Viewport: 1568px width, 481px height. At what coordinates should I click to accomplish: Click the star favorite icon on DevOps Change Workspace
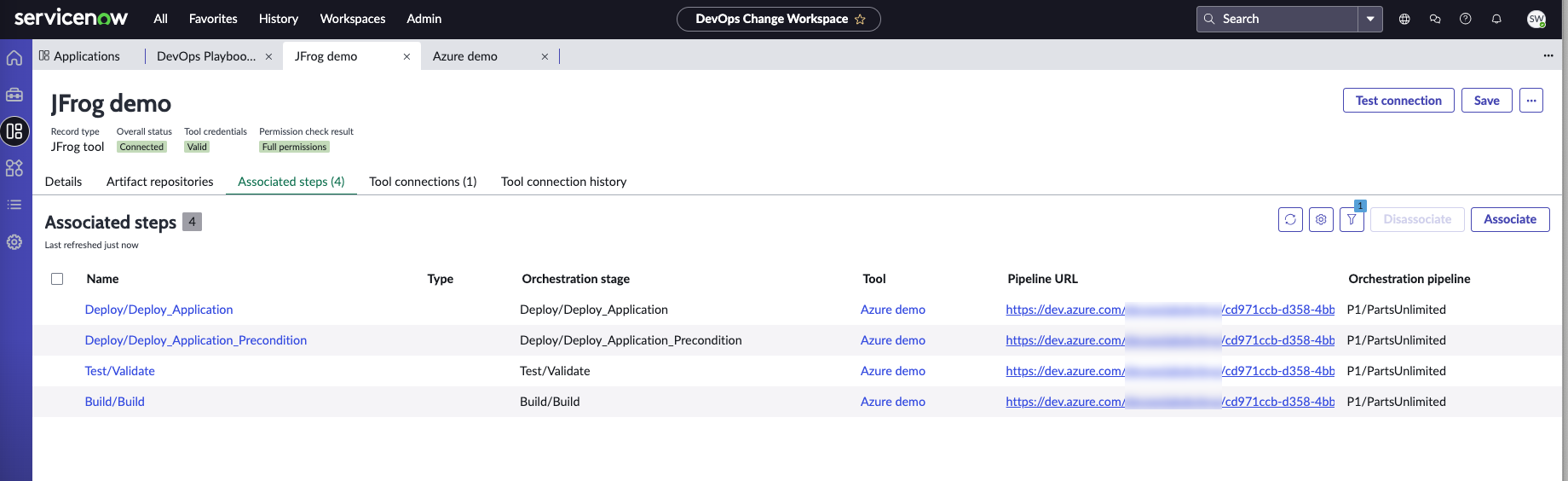tap(860, 19)
